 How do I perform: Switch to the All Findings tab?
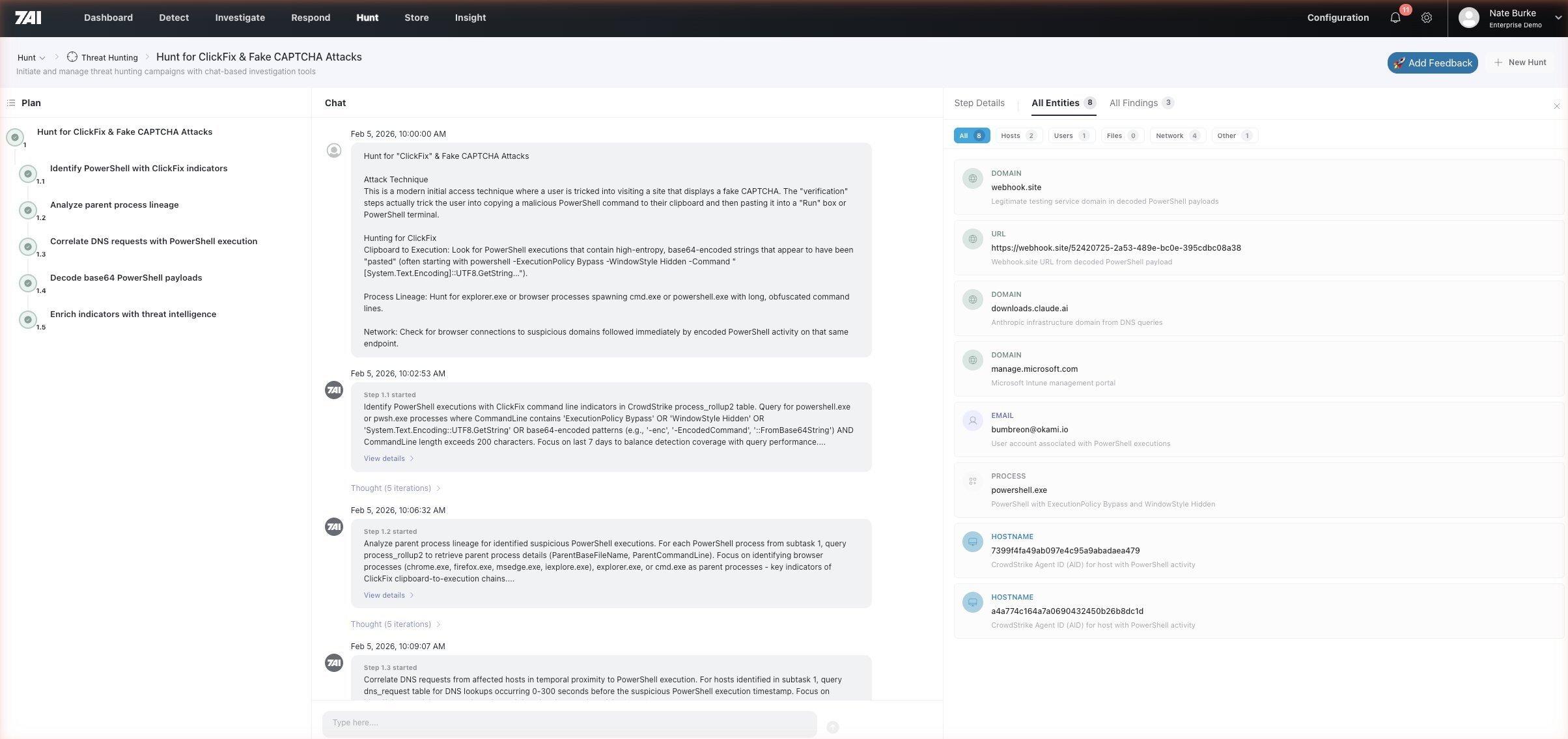point(1136,103)
